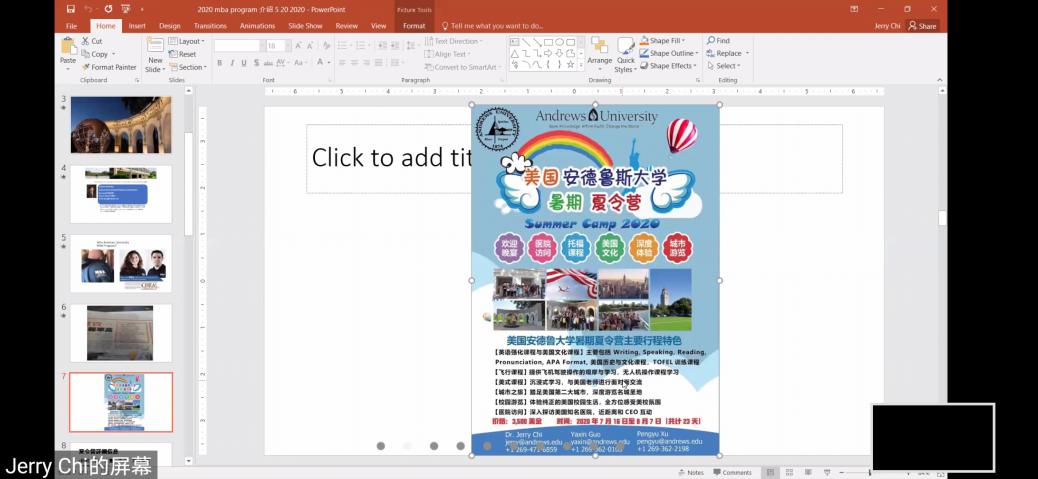Start slideshow from the Quick Access Toolbar
Screen dimensions: 1038x479
tap(124, 9)
